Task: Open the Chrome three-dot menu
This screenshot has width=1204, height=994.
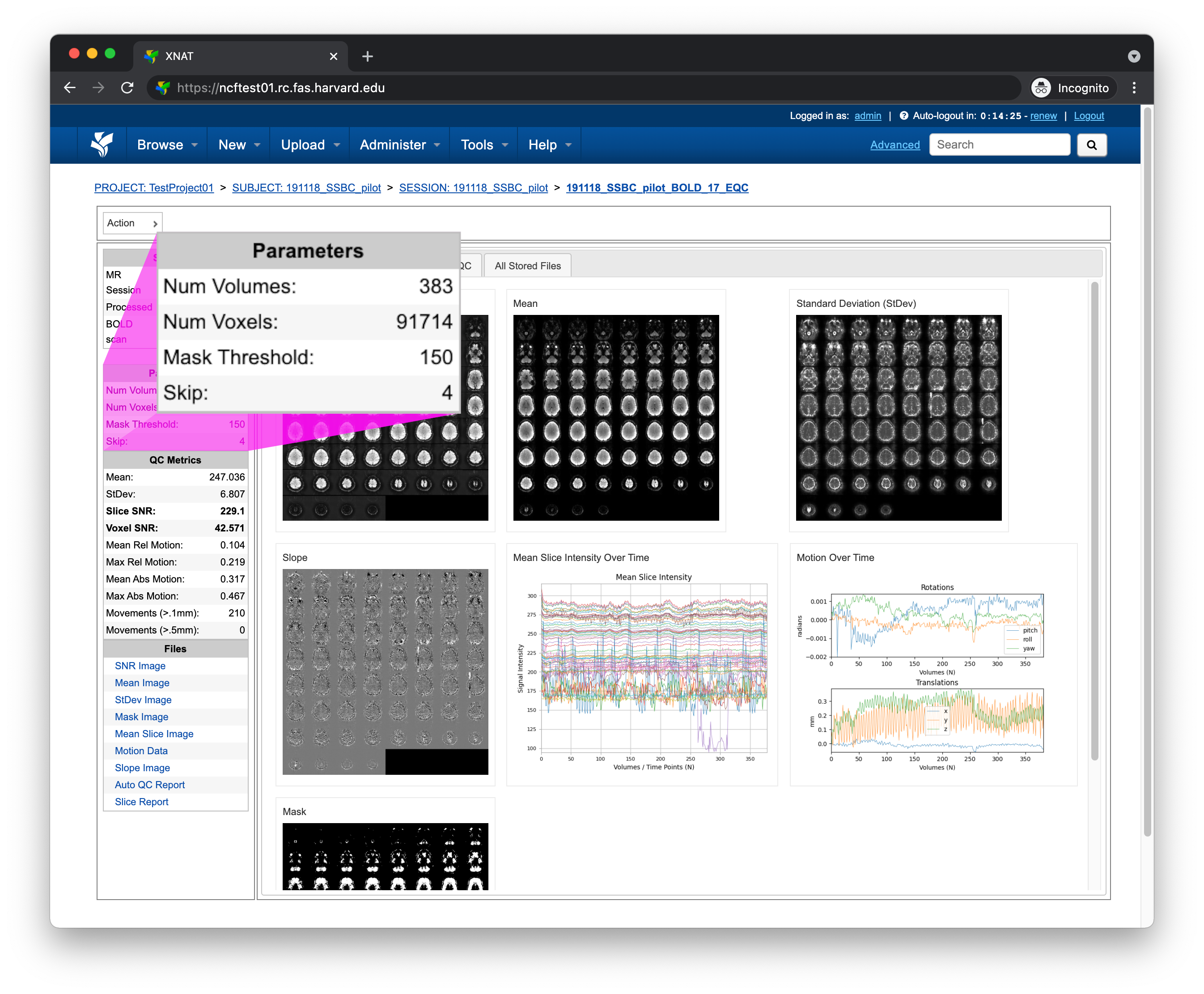Action: (x=1134, y=88)
